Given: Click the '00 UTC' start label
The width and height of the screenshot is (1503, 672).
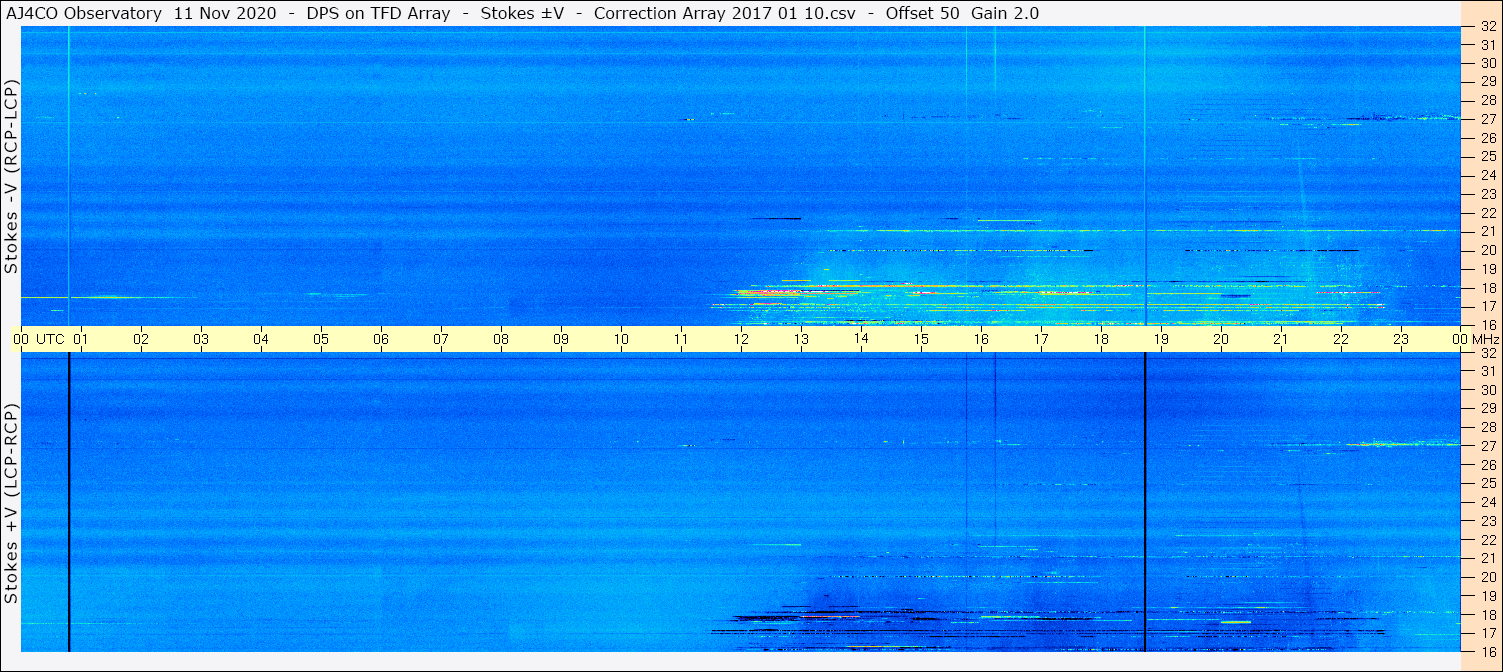Looking at the screenshot, I should coord(39,339).
